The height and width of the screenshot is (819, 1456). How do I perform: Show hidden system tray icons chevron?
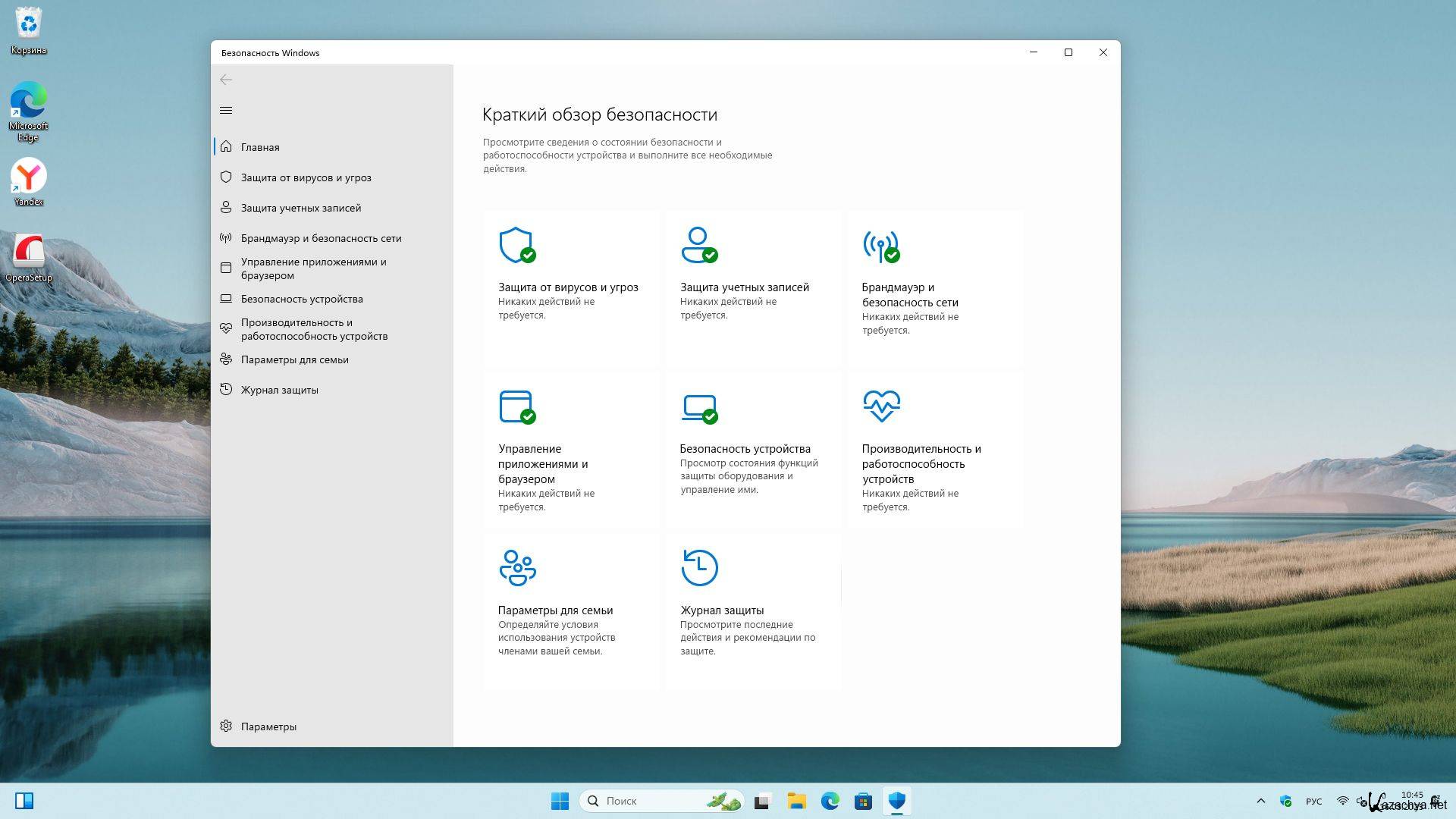(x=1260, y=801)
